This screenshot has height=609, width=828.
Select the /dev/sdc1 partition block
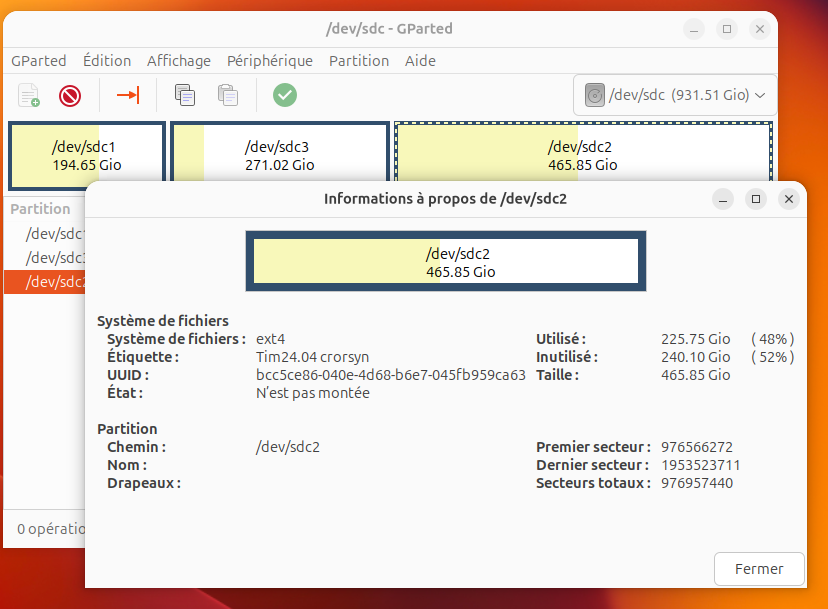tap(86, 155)
